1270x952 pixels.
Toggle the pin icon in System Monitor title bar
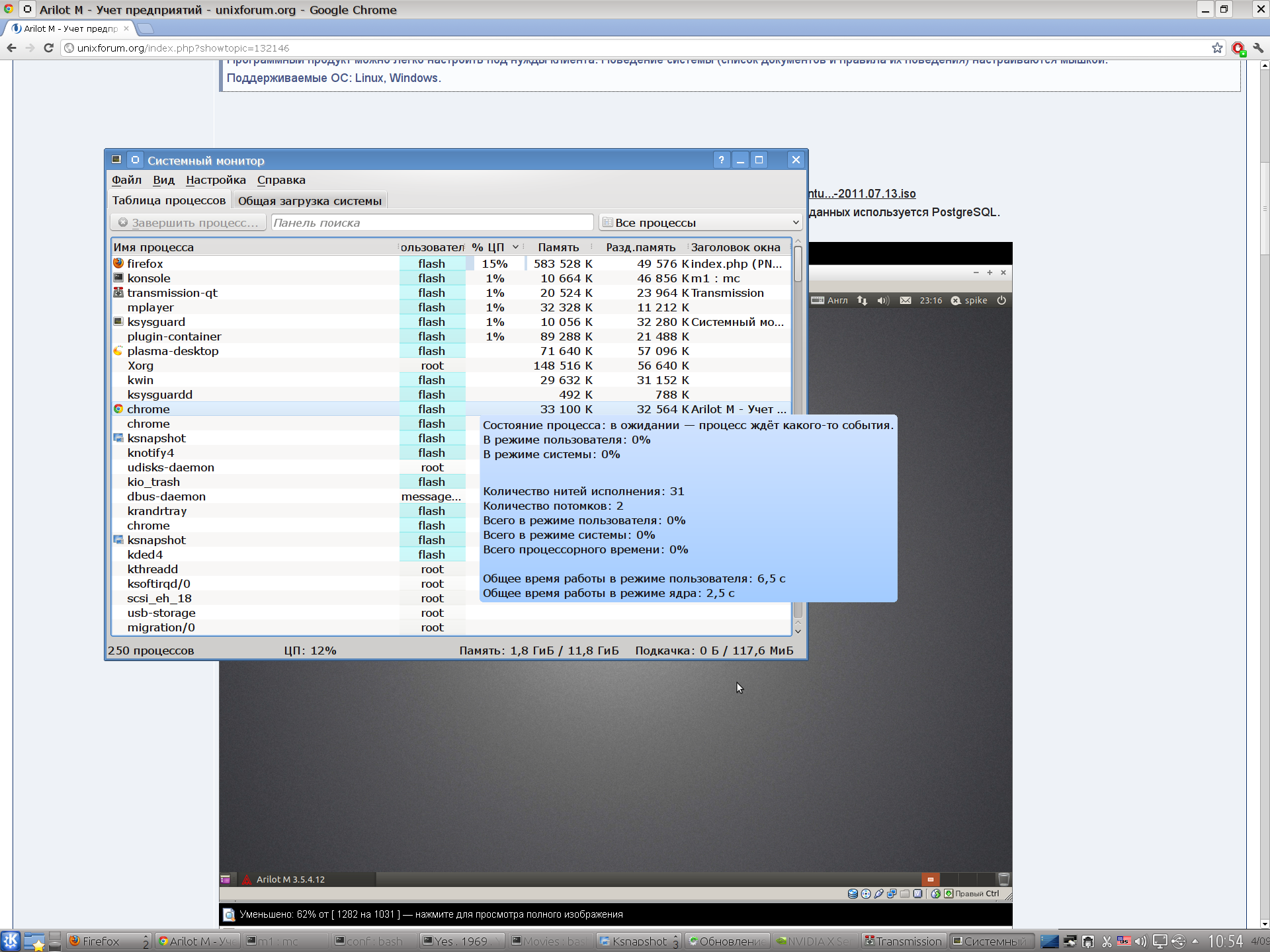[135, 160]
